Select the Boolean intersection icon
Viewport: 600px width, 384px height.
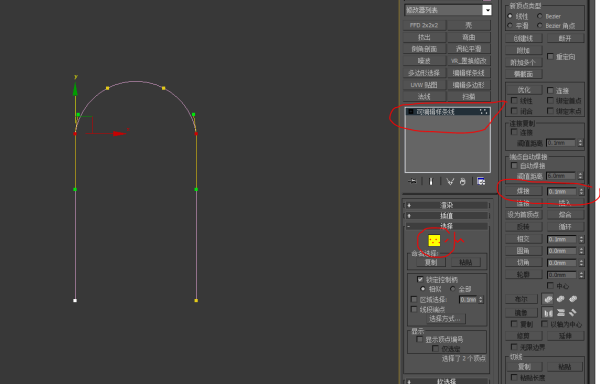click(573, 299)
